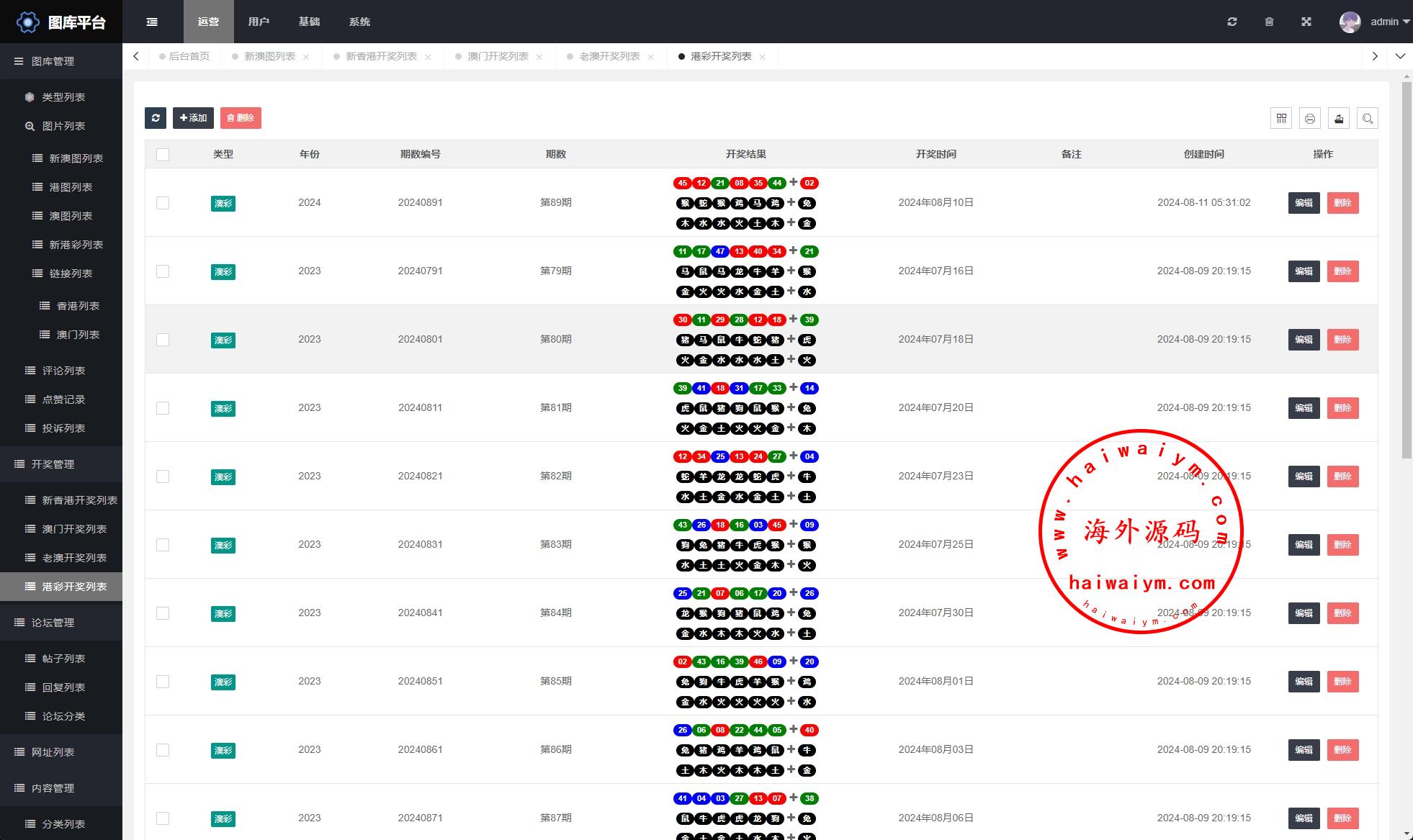Check the select-all checkbox in table header
Image resolution: width=1413 pixels, height=840 pixels.
(163, 155)
